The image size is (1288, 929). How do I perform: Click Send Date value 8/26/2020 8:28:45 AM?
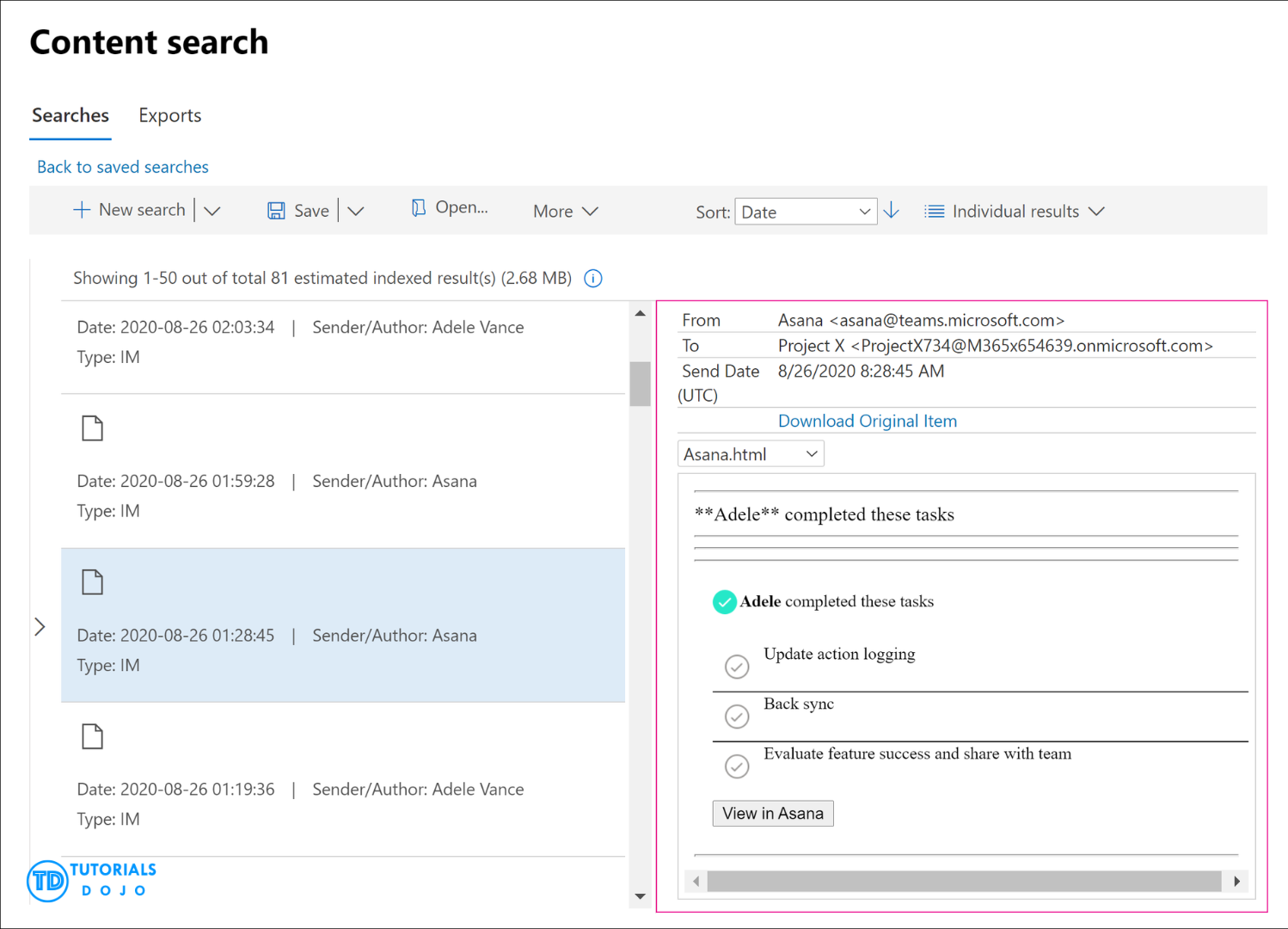pos(861,372)
